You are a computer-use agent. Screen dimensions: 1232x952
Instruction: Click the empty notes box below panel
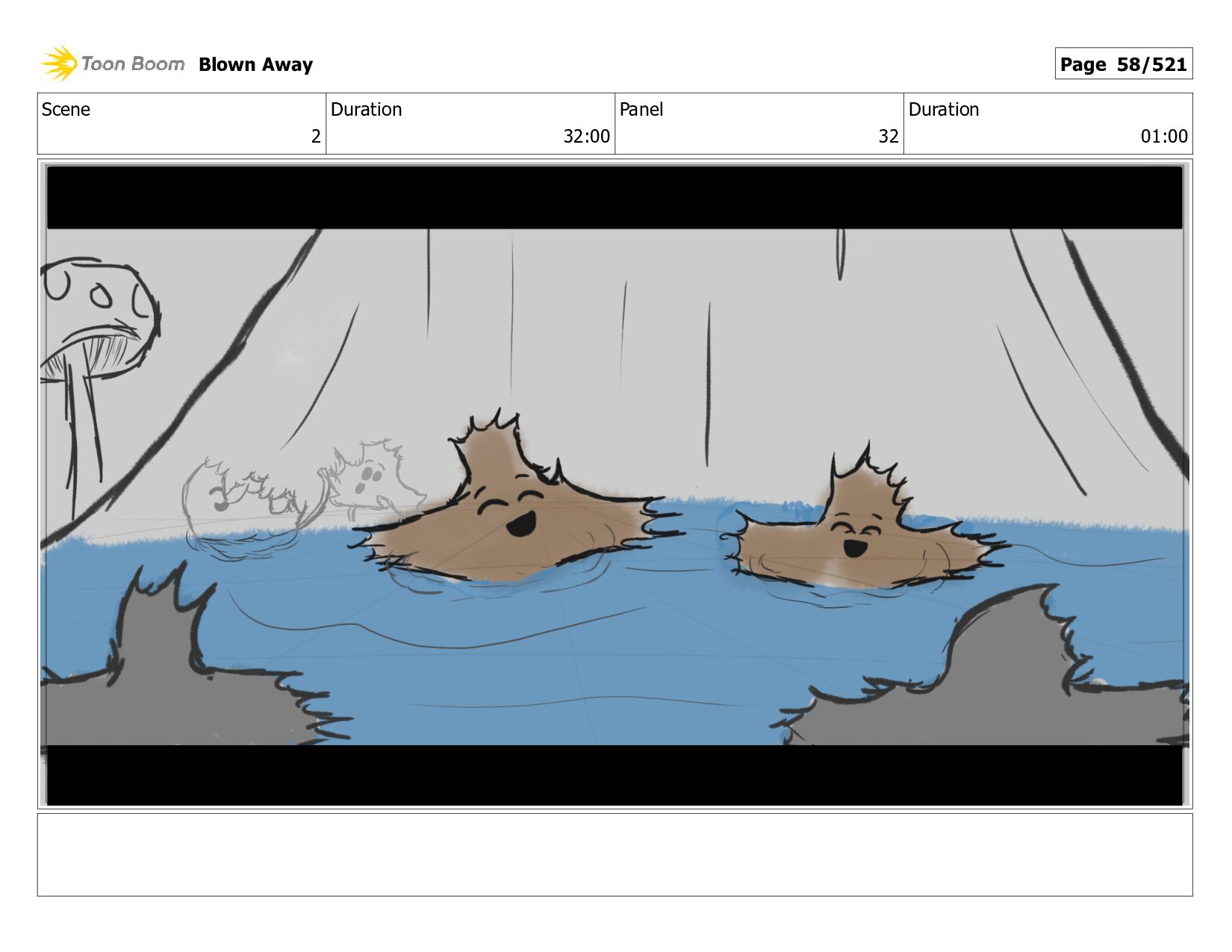(x=615, y=855)
